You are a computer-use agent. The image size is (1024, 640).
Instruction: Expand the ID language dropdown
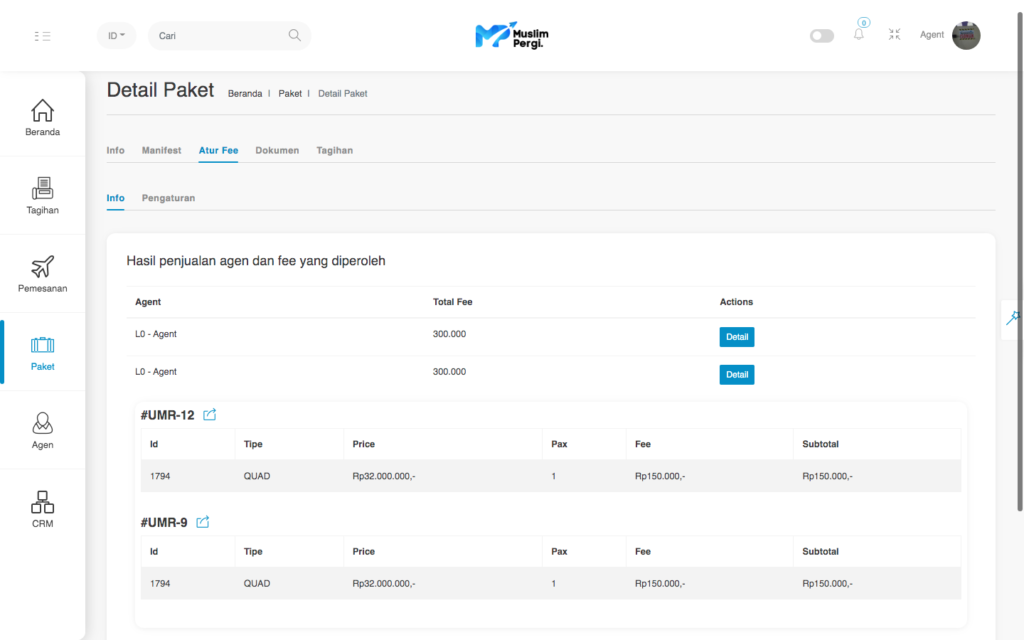[116, 36]
